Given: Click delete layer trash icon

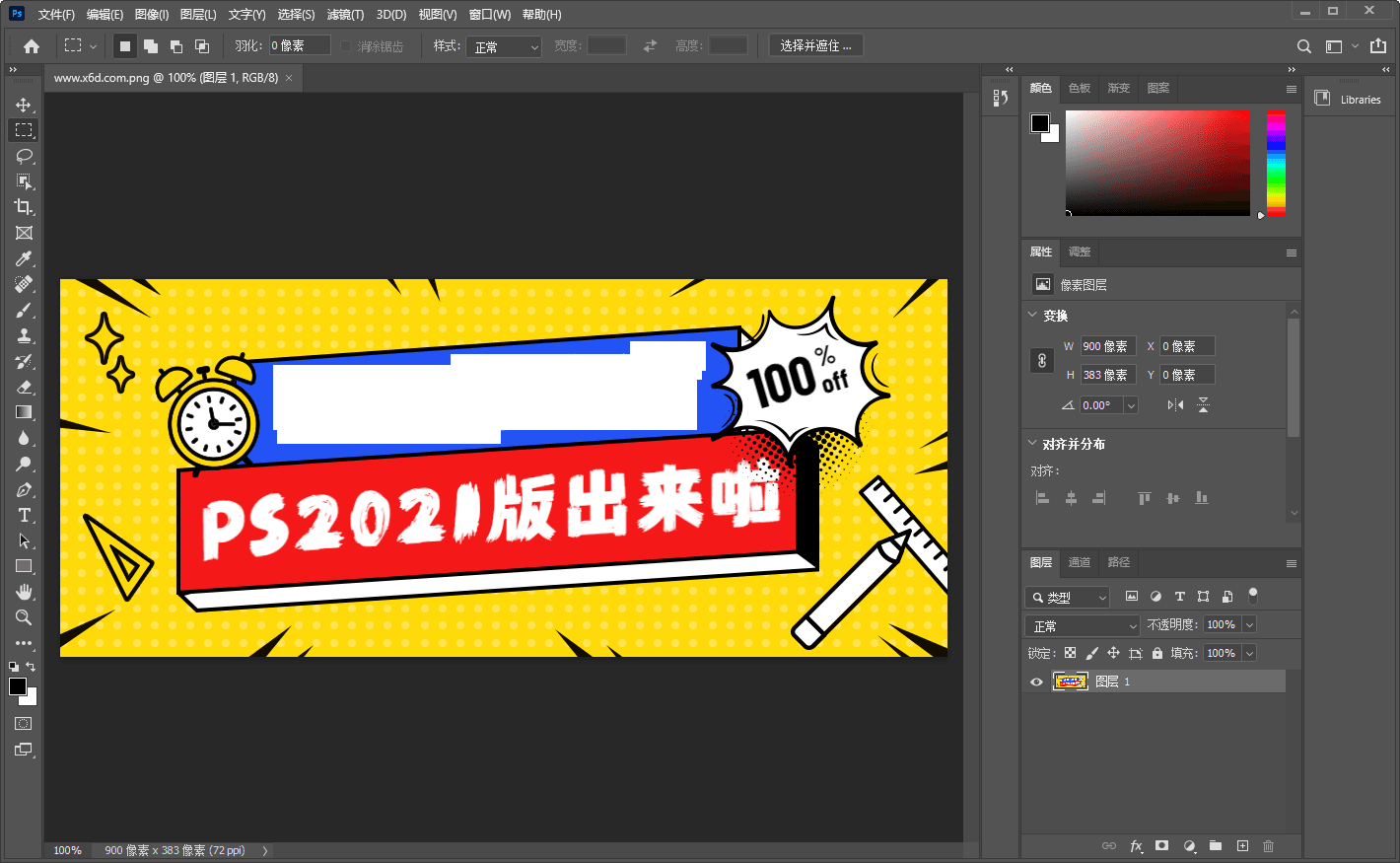Looking at the screenshot, I should tap(1269, 846).
